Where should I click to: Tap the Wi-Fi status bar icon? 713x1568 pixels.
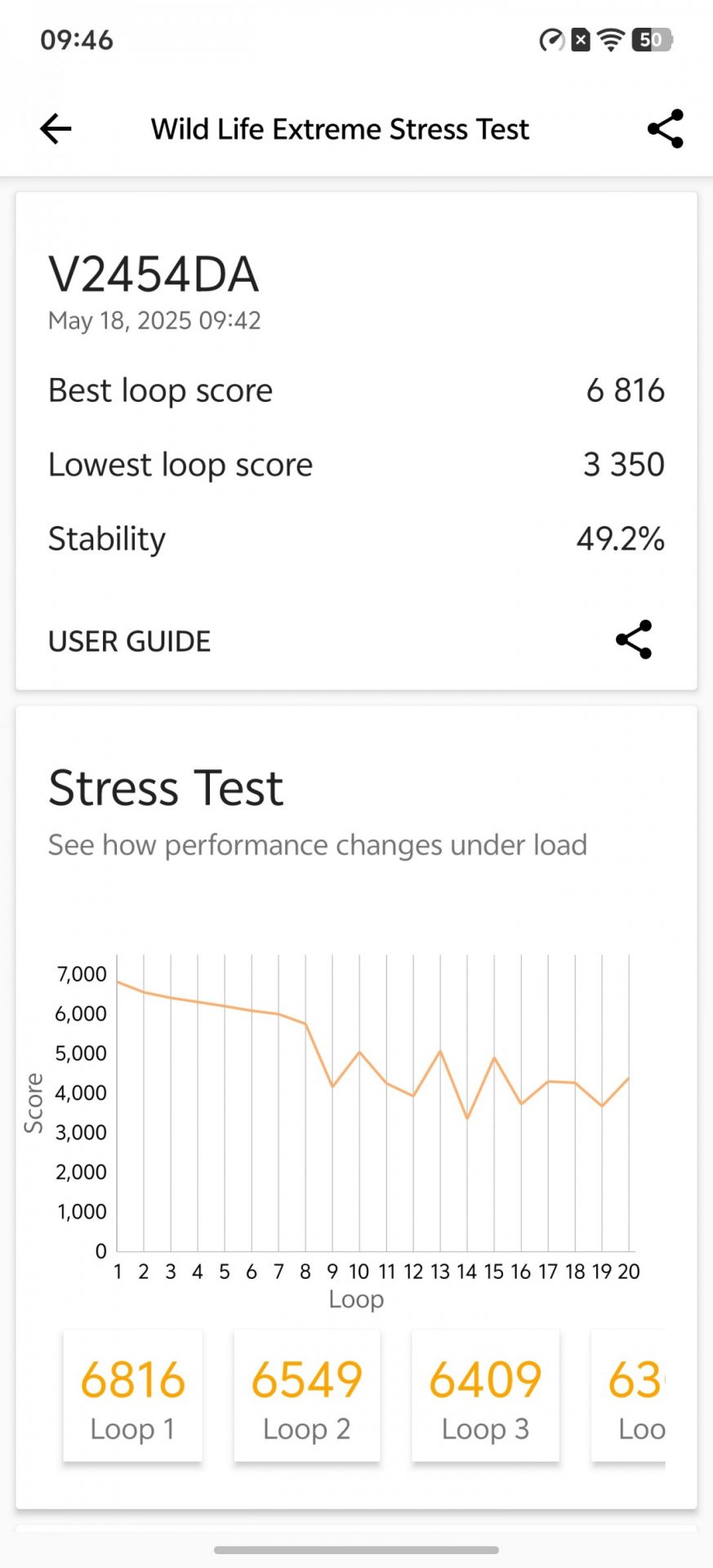click(611, 40)
